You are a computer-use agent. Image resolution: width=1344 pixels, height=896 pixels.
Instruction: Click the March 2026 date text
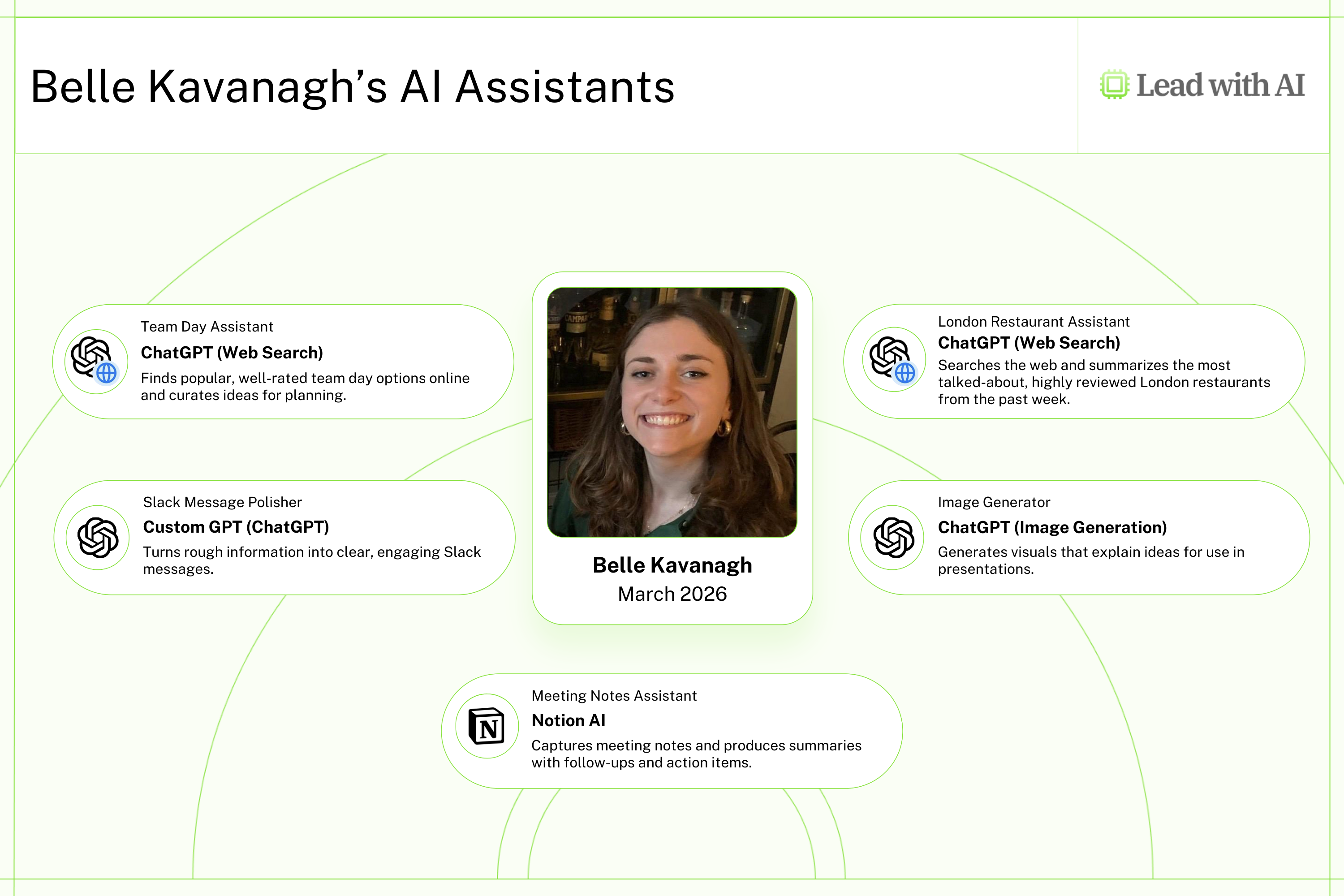(x=672, y=594)
